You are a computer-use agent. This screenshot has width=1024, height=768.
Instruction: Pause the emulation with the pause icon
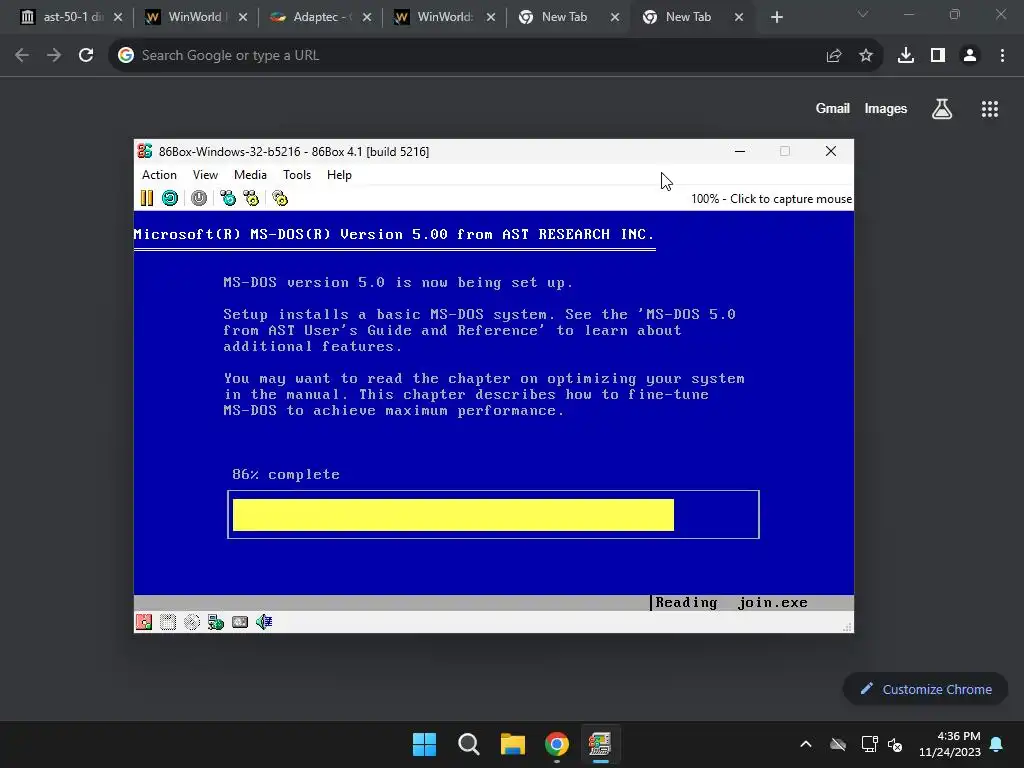(147, 198)
